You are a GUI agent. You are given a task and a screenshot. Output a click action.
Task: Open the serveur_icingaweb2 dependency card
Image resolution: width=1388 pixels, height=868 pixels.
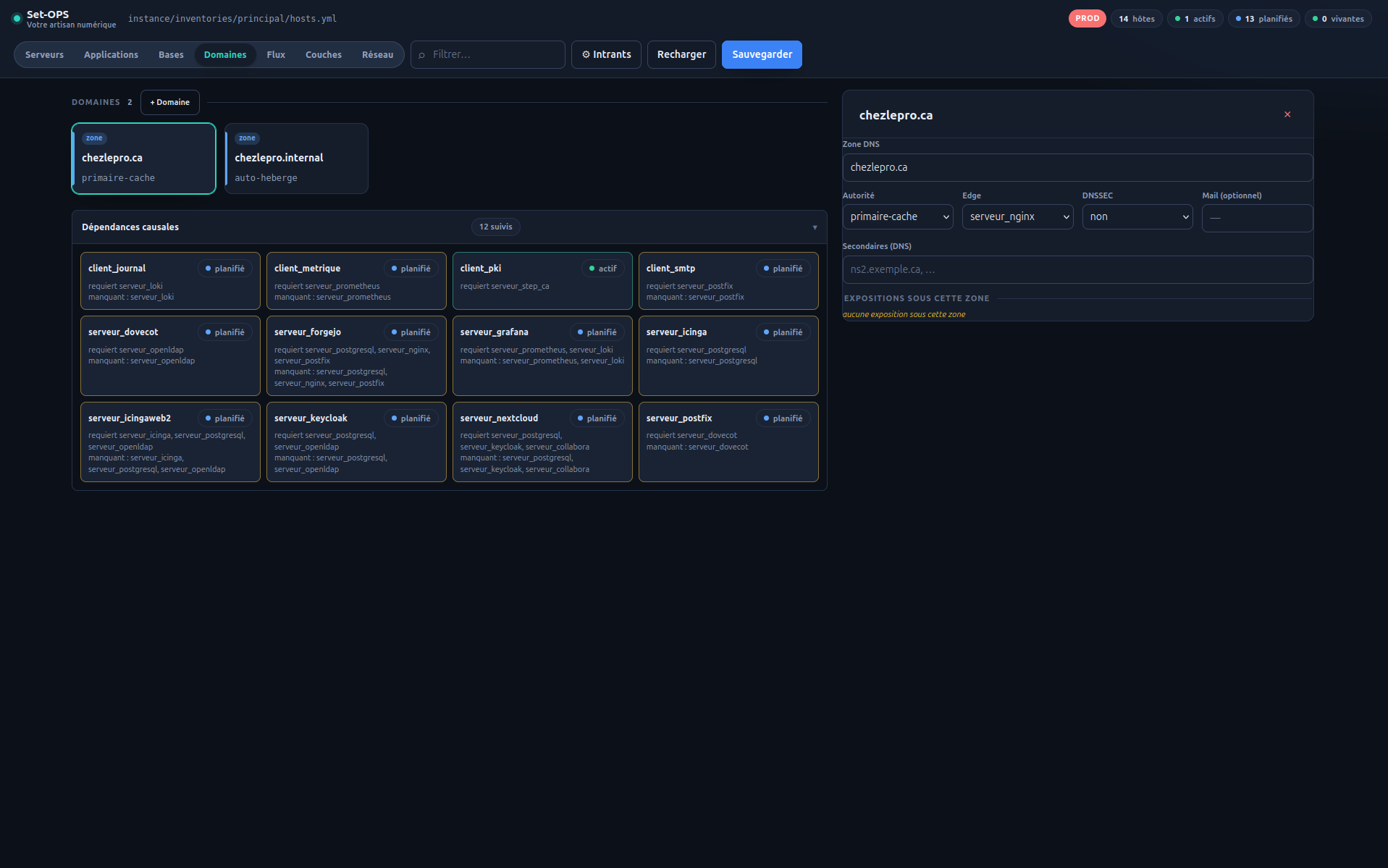tap(170, 442)
